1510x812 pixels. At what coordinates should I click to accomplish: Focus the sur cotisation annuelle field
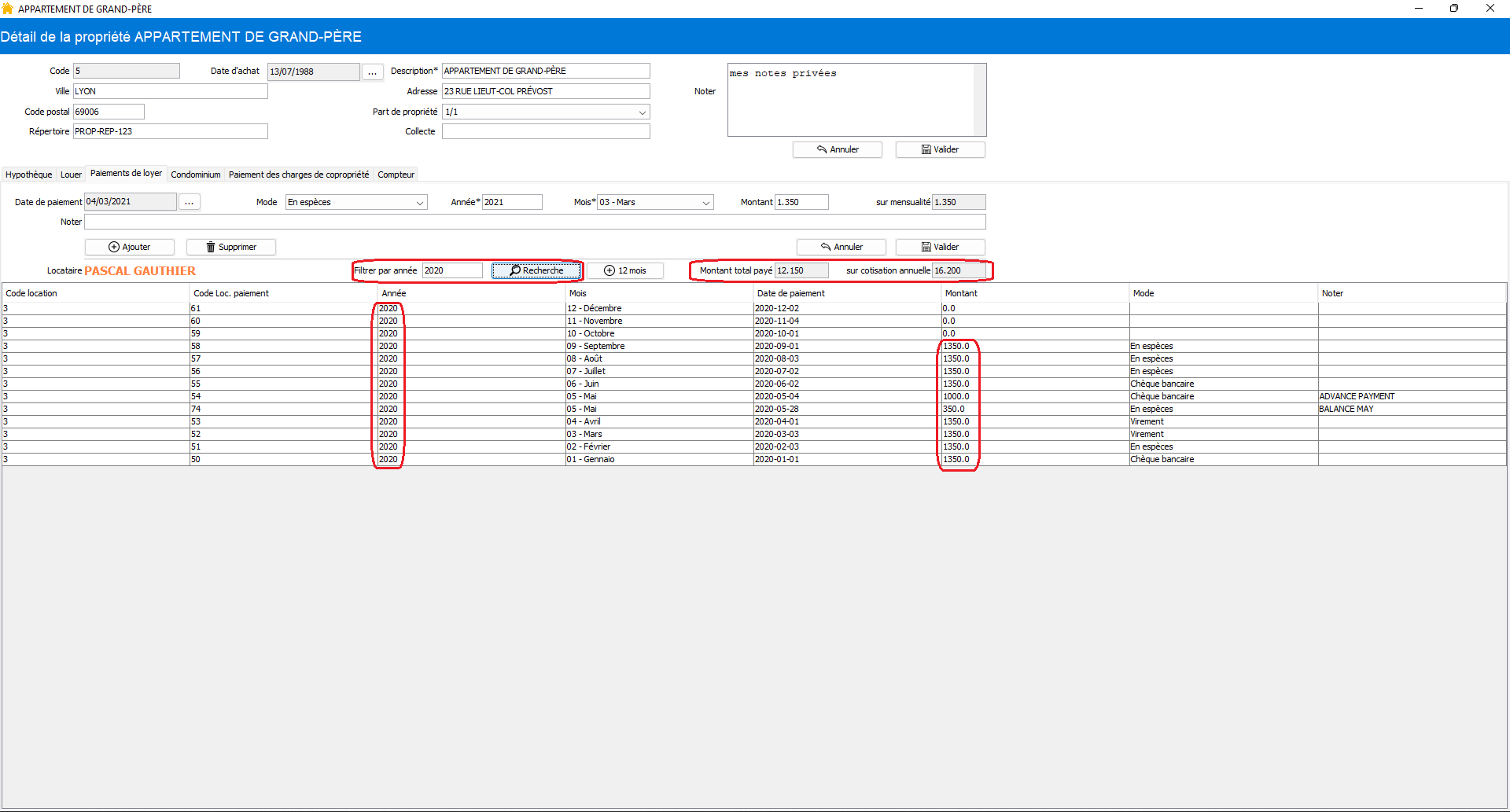959,270
